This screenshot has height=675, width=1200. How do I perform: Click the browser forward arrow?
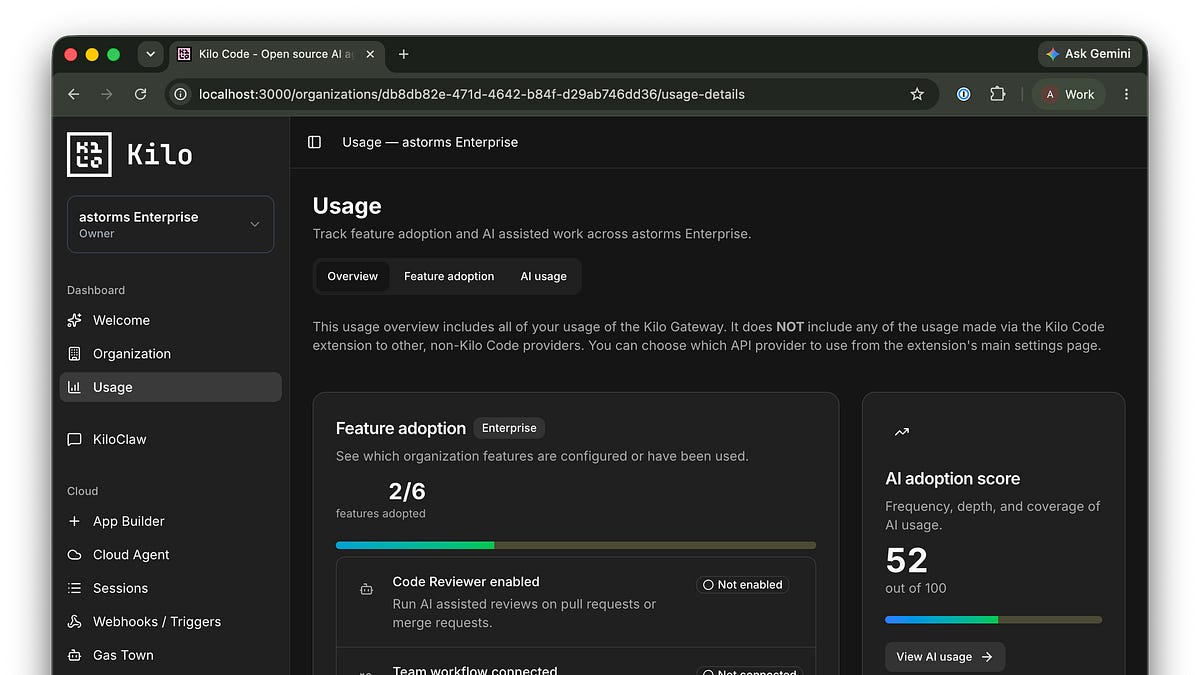(x=107, y=94)
